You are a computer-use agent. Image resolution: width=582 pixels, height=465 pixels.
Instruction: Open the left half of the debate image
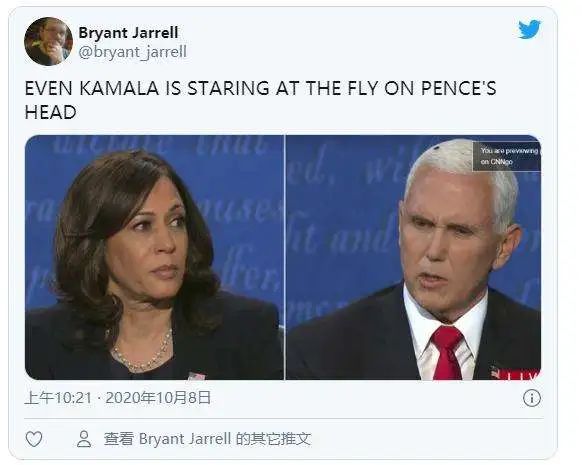click(x=154, y=257)
